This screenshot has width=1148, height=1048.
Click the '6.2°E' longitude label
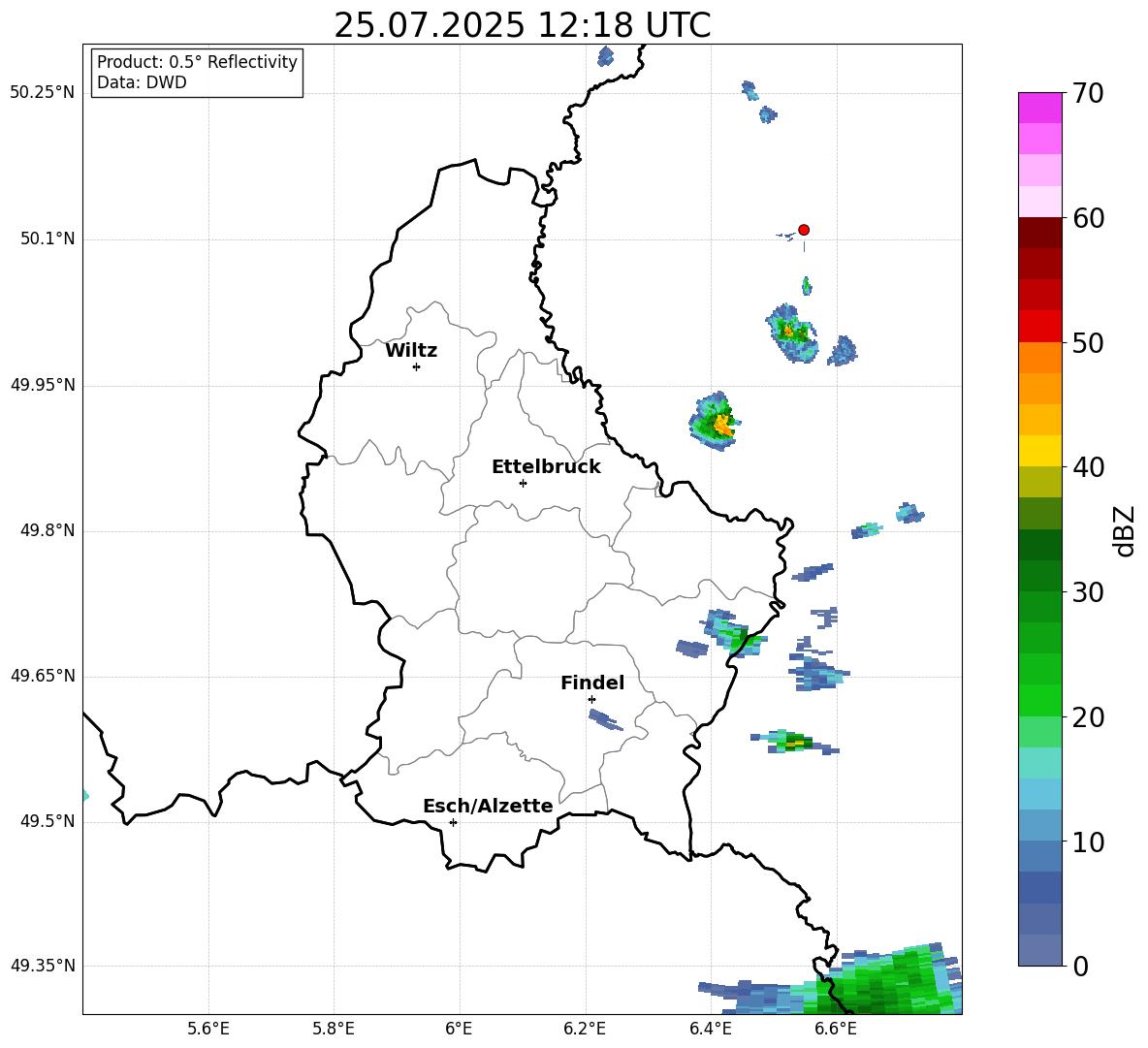pos(585,1029)
